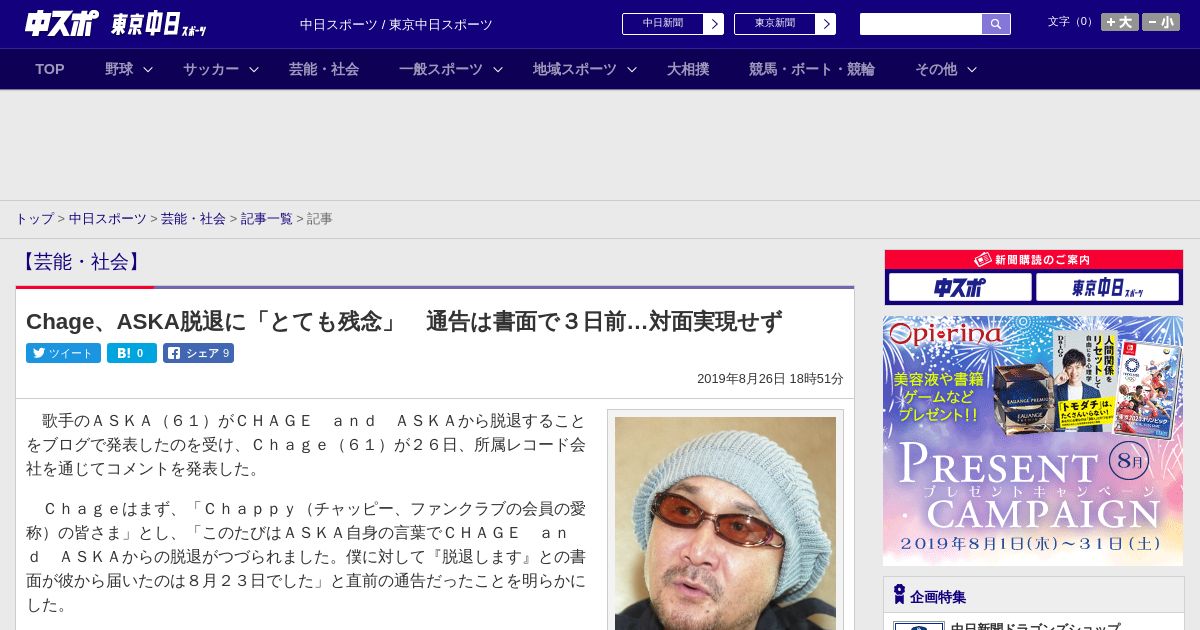Open the 東京新聞 link button
Screen dimensions: 1200x630
click(x=785, y=24)
